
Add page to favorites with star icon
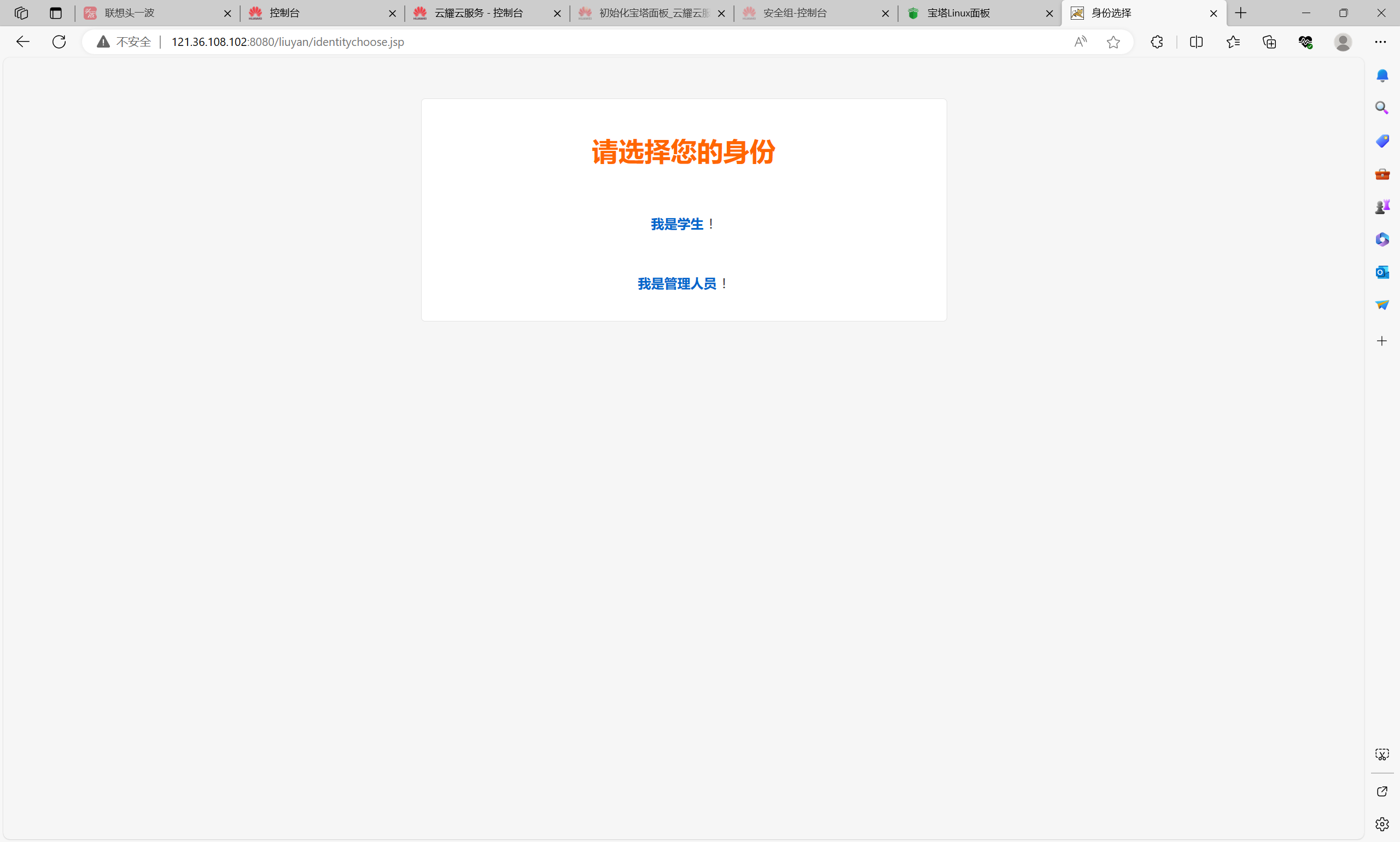click(1113, 42)
